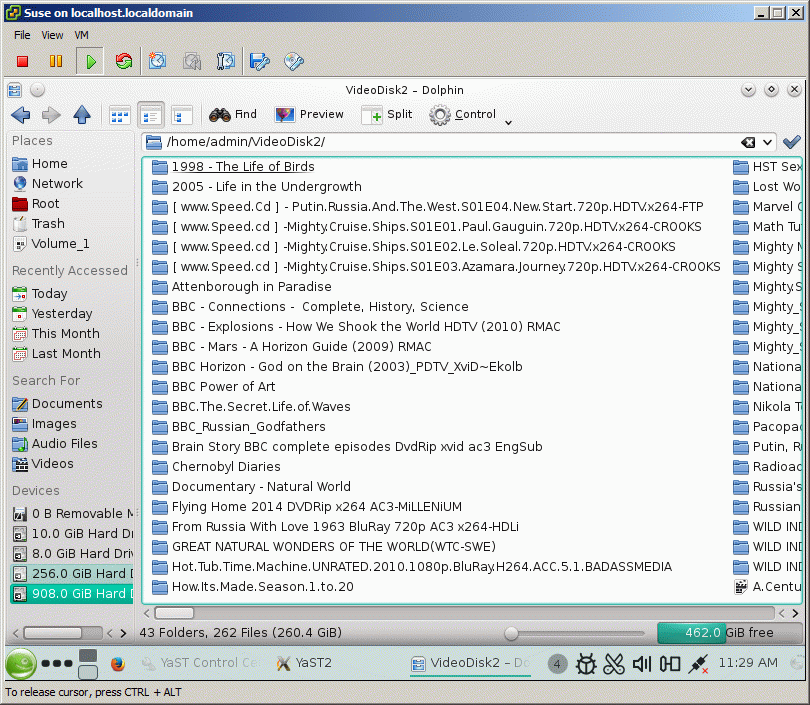Expand location history dropdown

click(767, 142)
